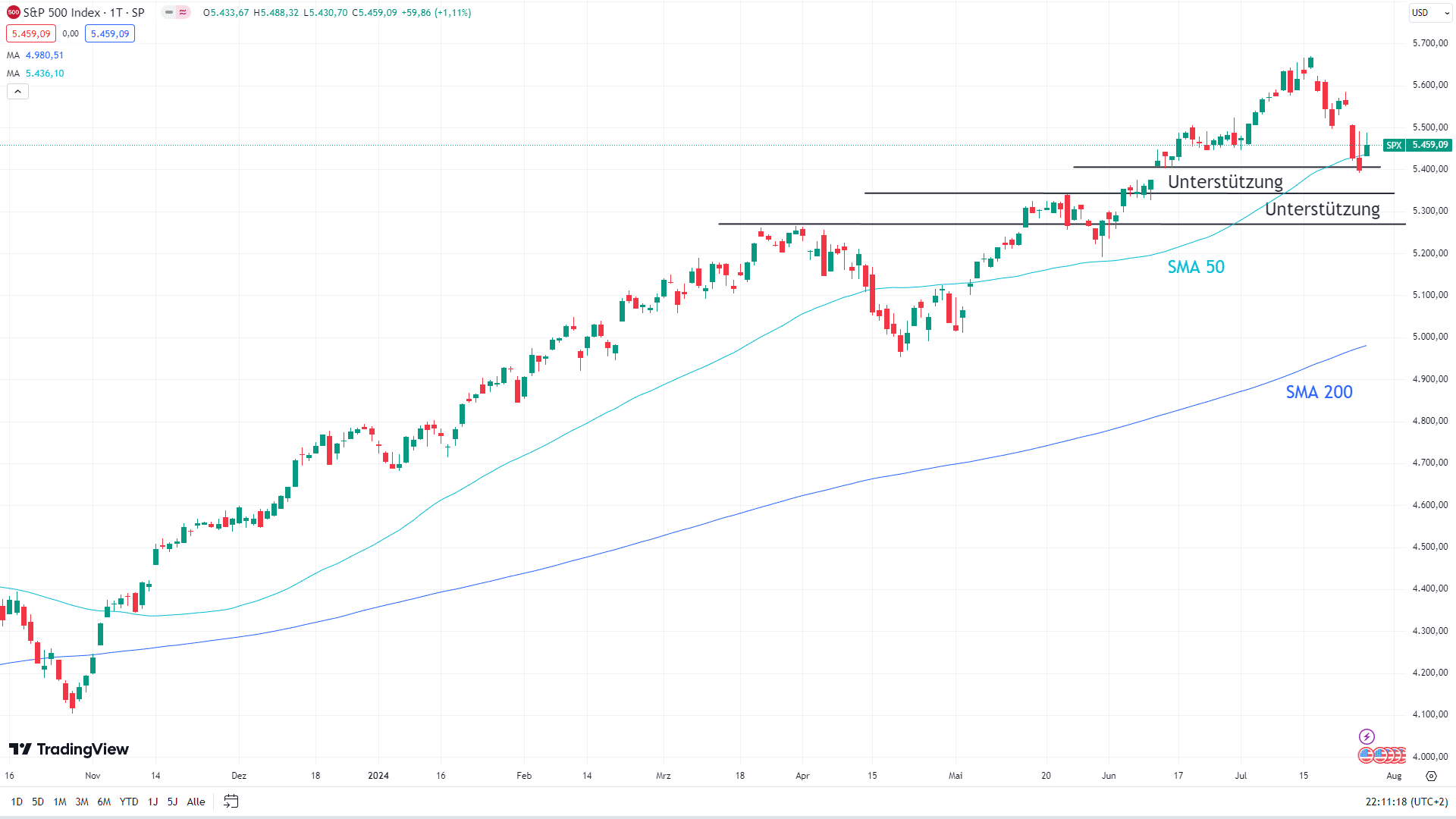The width and height of the screenshot is (1456, 819).
Task: Click the closing value C5.459,09 in header
Action: [375, 13]
